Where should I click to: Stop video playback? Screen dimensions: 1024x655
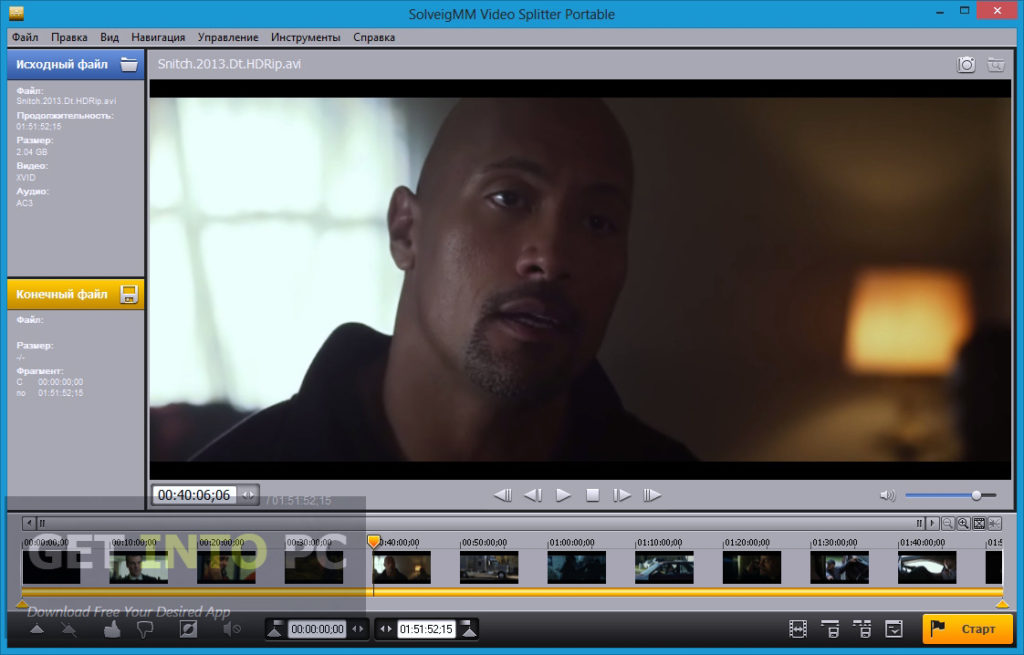pyautogui.click(x=592, y=495)
